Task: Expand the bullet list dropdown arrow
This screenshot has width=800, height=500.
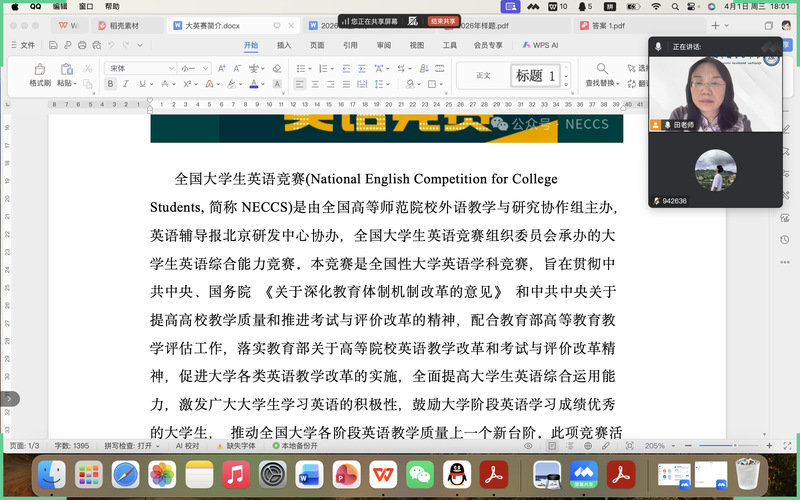Action: 310,69
